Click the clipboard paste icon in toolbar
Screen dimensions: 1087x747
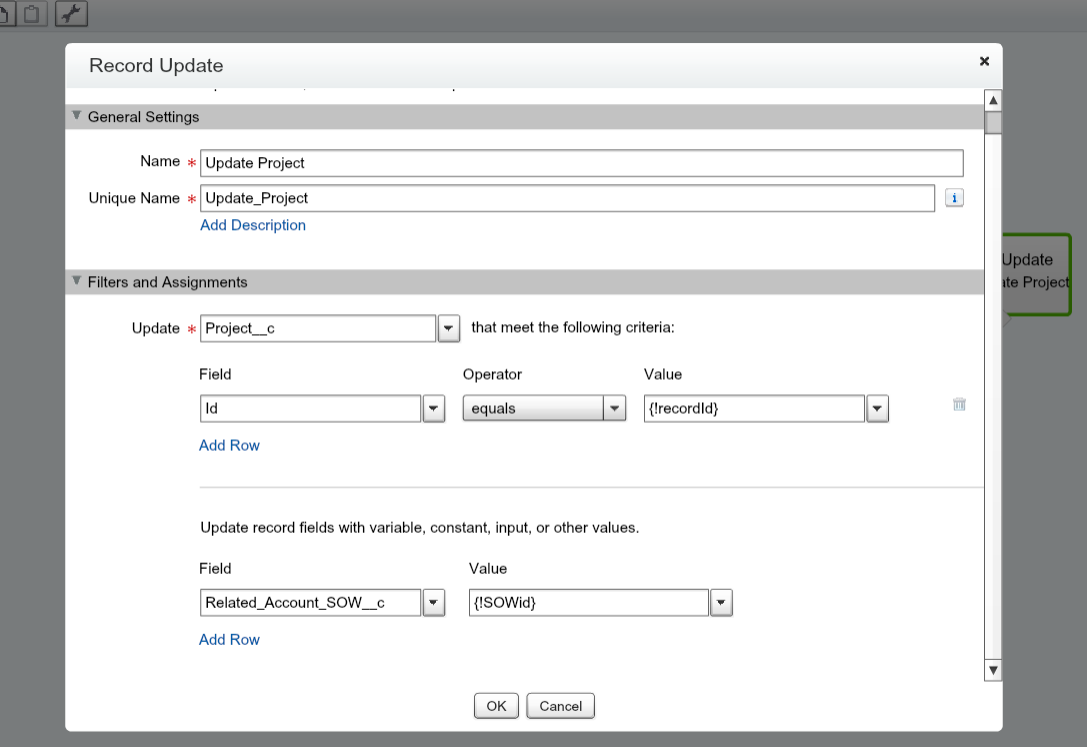click(32, 14)
